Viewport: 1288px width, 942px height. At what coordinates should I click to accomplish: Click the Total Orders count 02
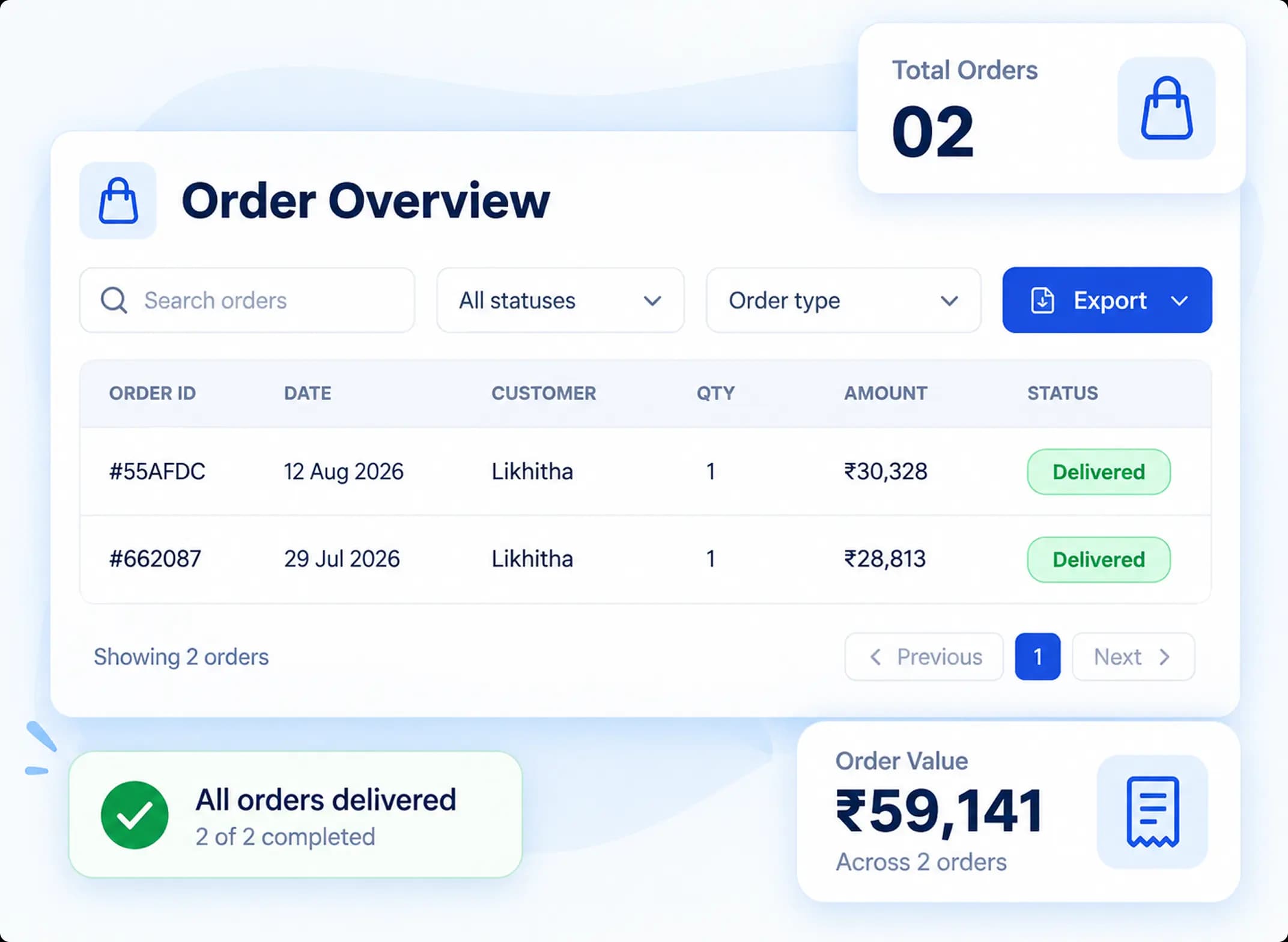(932, 131)
